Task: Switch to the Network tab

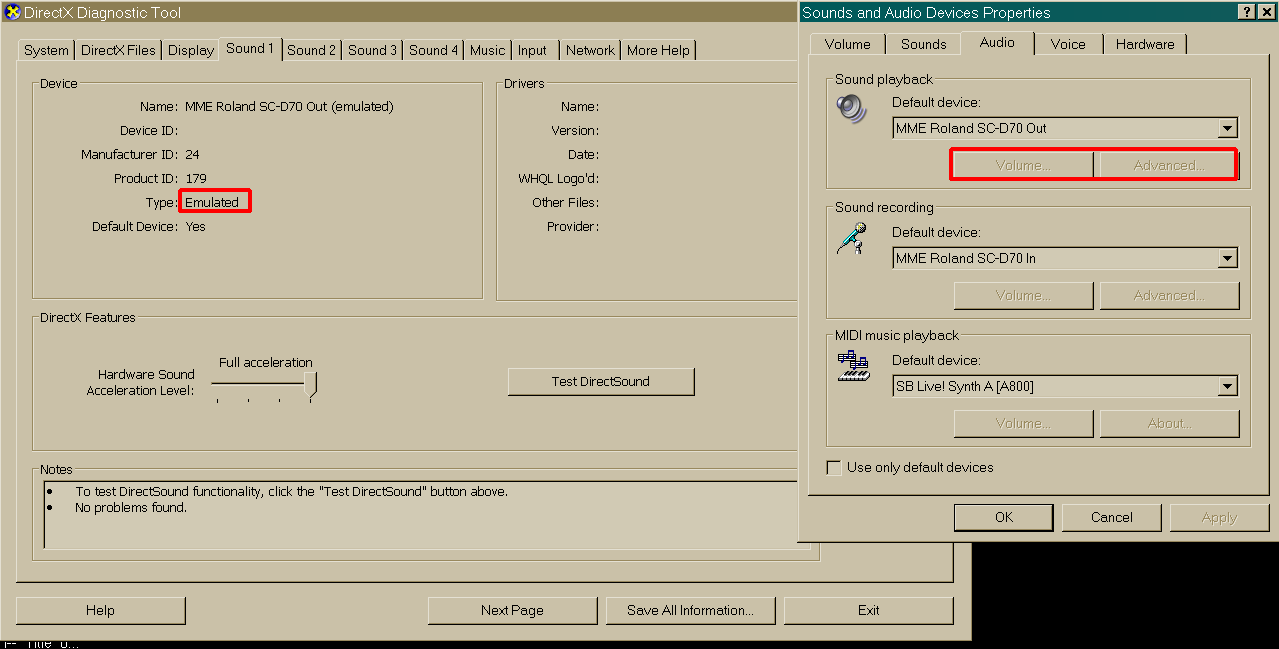Action: (x=590, y=50)
